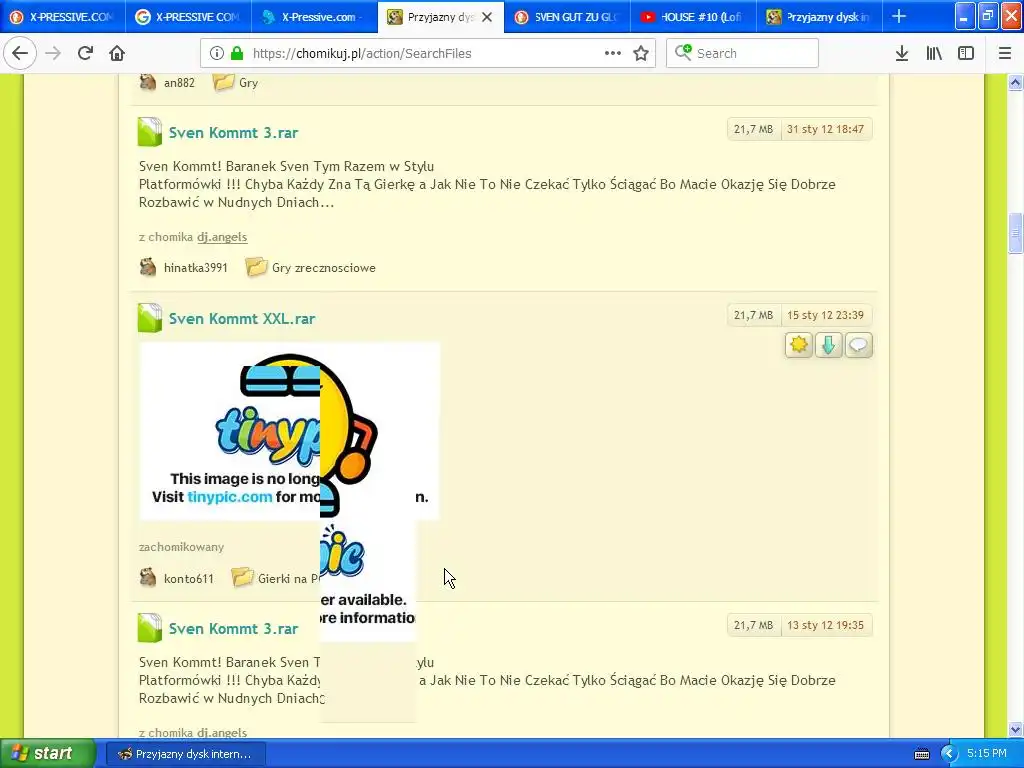This screenshot has width=1024, height=768.
Task: Open the Gry folder link
Action: [x=248, y=83]
